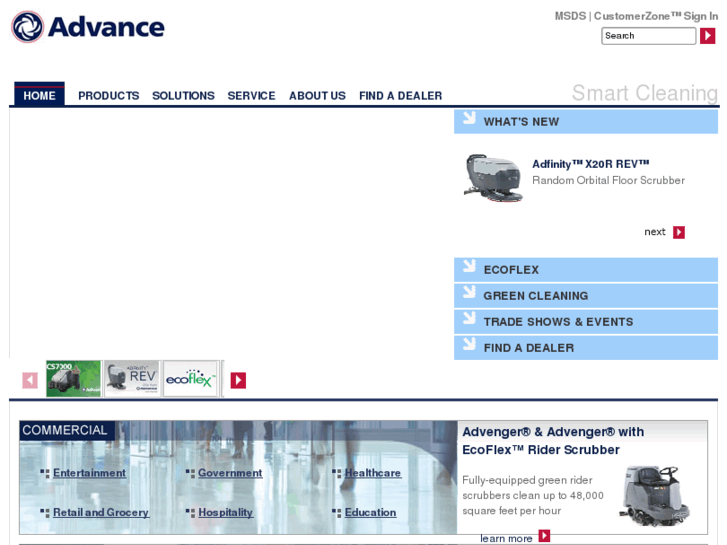Select the CS7000 carousel thumbnail
The image size is (727, 545).
tap(73, 378)
